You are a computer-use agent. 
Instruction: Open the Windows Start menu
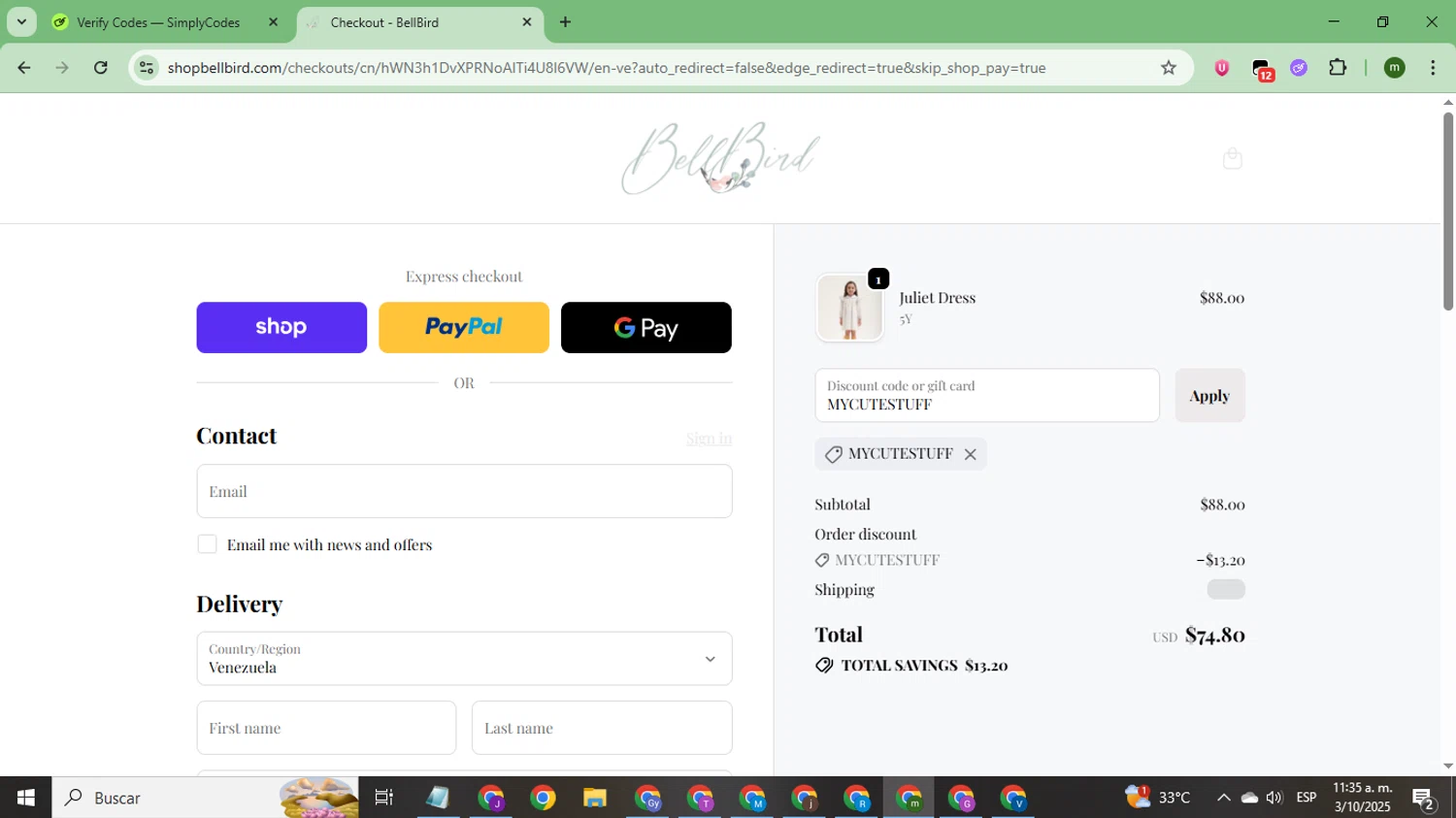[25, 798]
